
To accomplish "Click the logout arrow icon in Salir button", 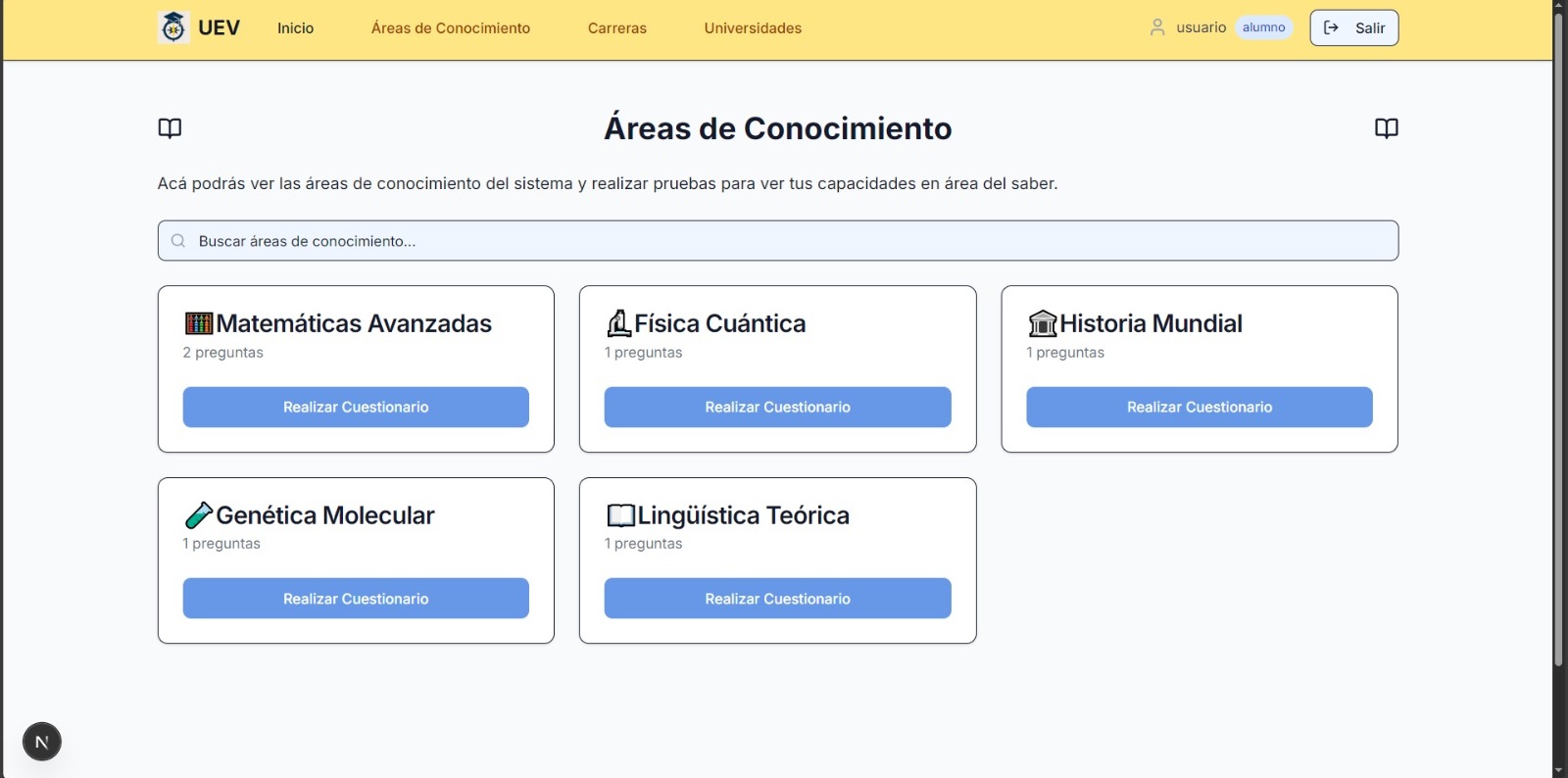I will click(x=1331, y=27).
